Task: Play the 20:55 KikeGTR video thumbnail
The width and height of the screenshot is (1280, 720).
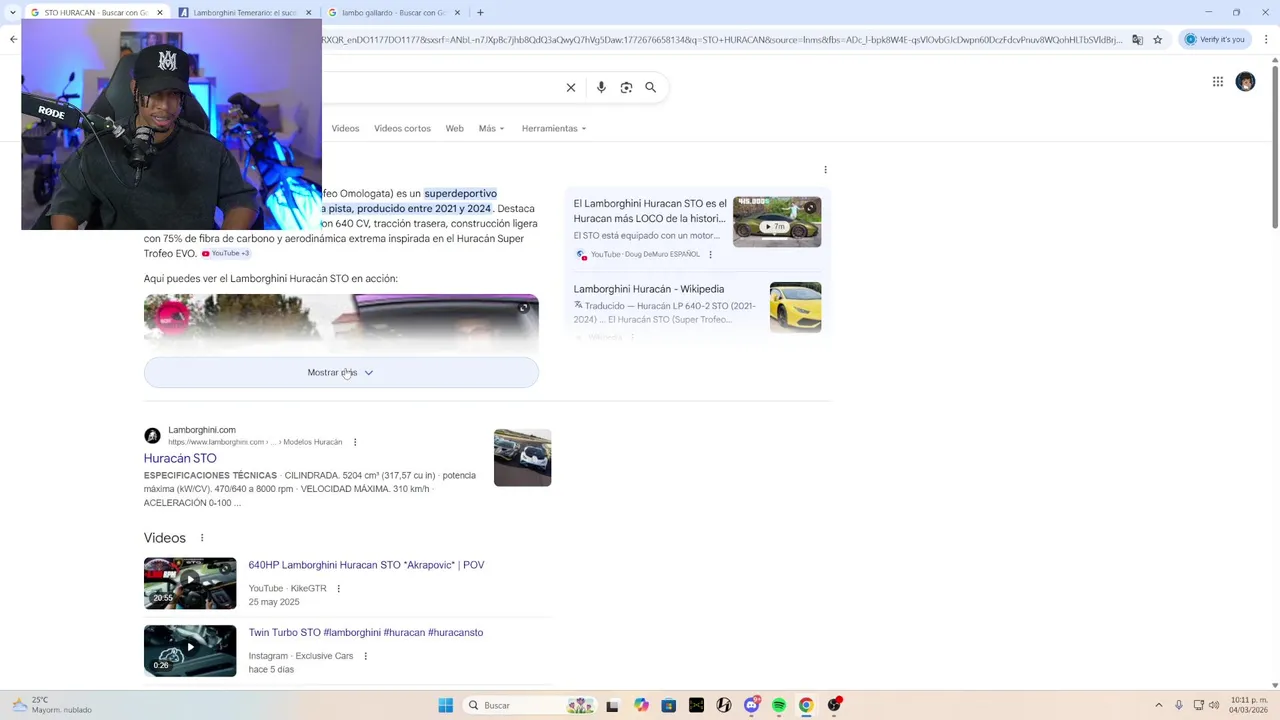Action: [190, 583]
